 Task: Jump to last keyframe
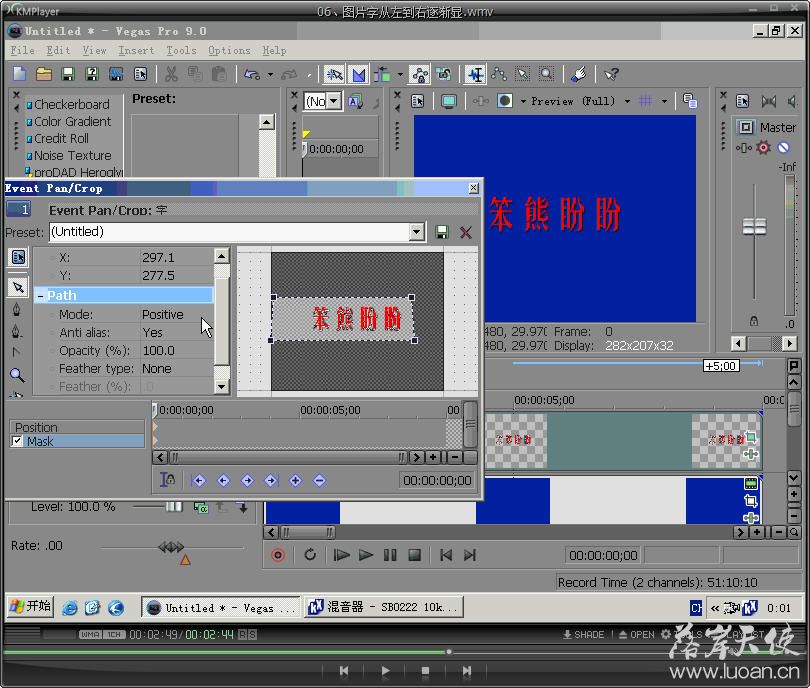[x=271, y=481]
